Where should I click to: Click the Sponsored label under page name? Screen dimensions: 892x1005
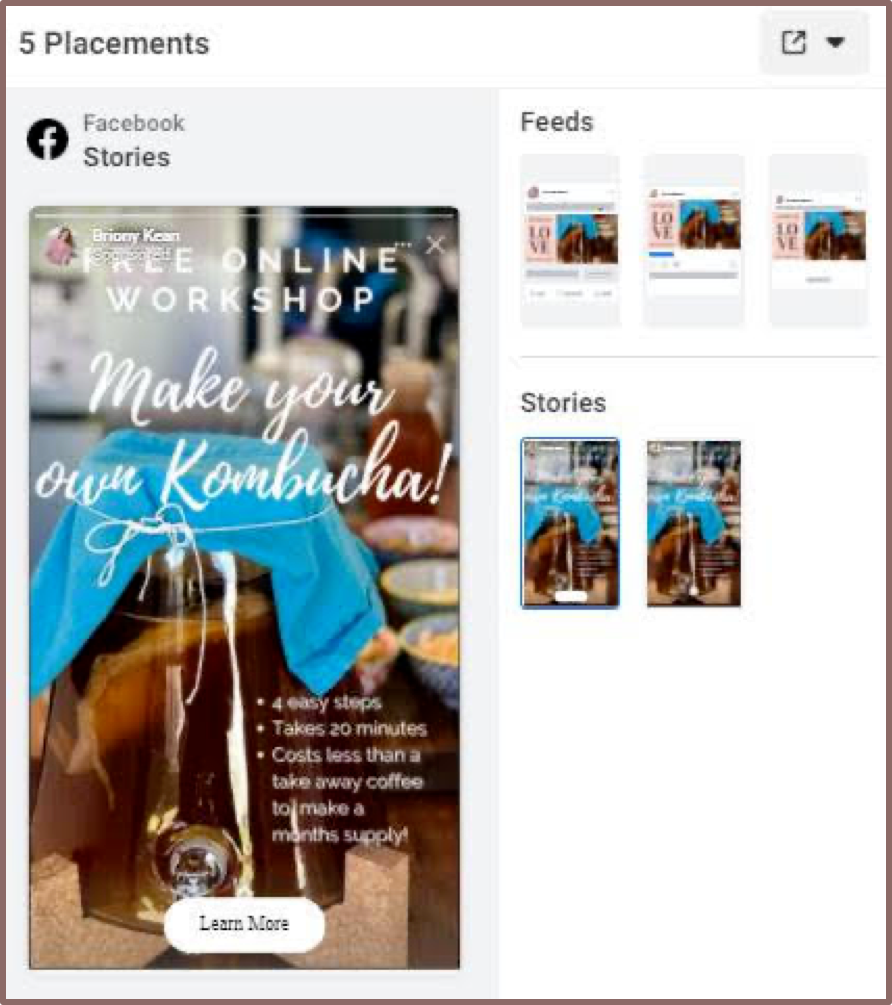pos(131,254)
